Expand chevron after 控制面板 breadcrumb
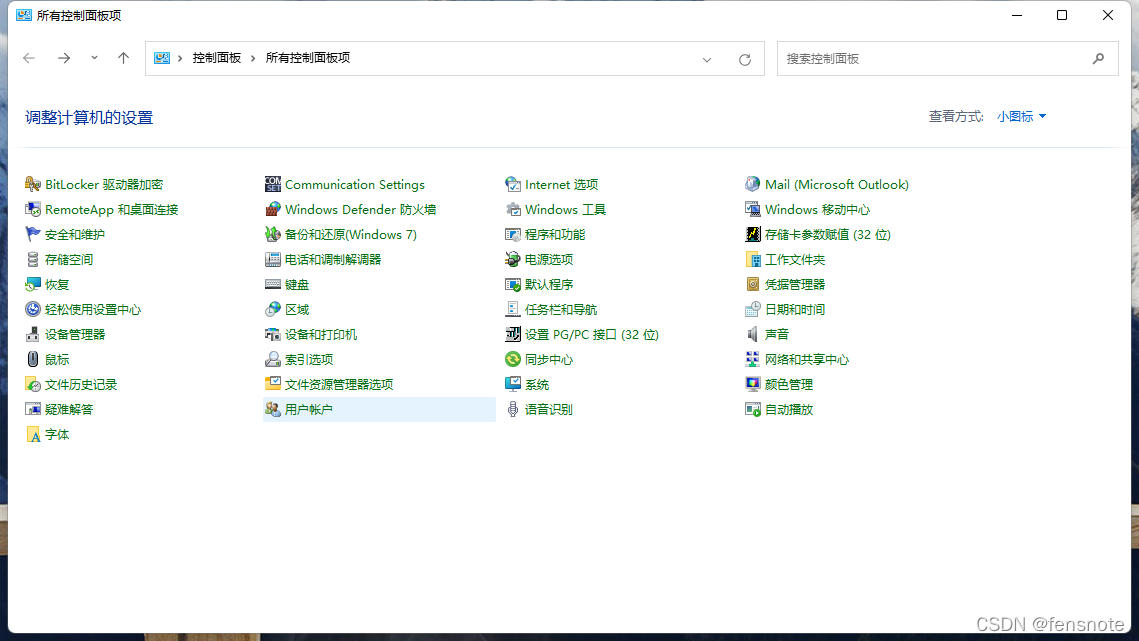Screen dimensions: 1139x641 click(x=253, y=58)
